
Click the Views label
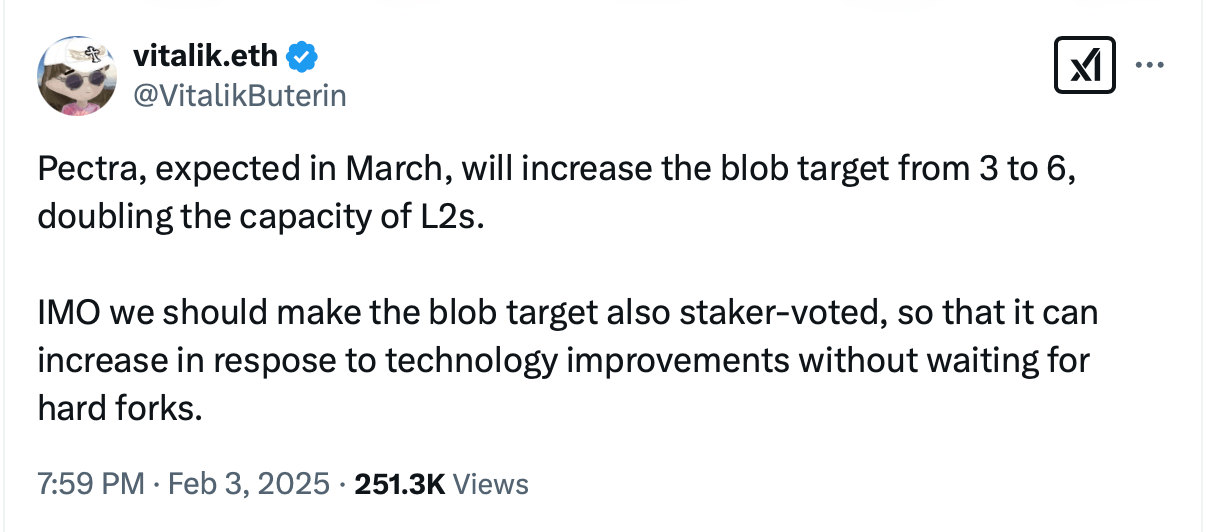coord(490,484)
